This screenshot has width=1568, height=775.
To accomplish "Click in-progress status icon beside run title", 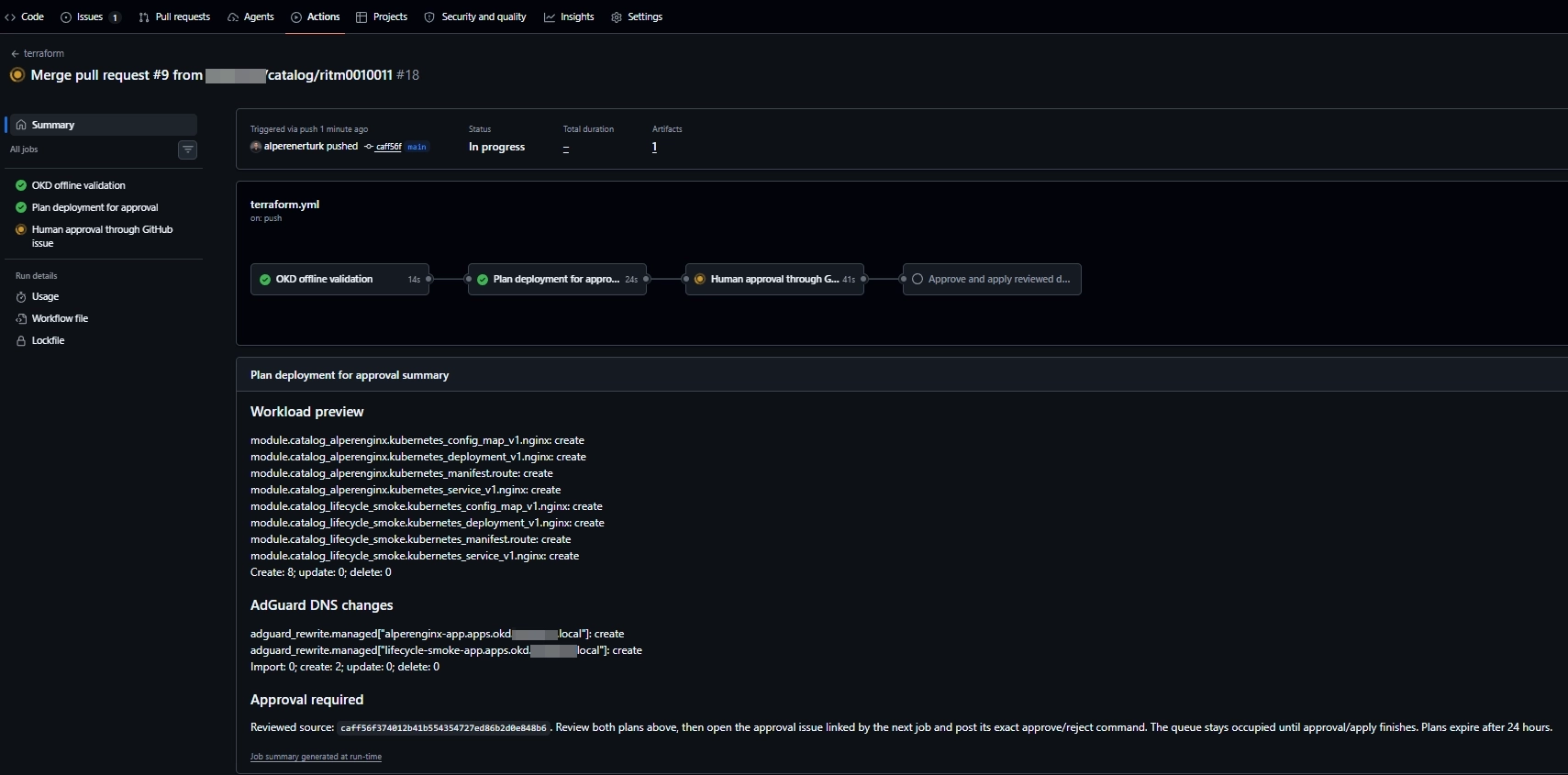I will coord(17,74).
